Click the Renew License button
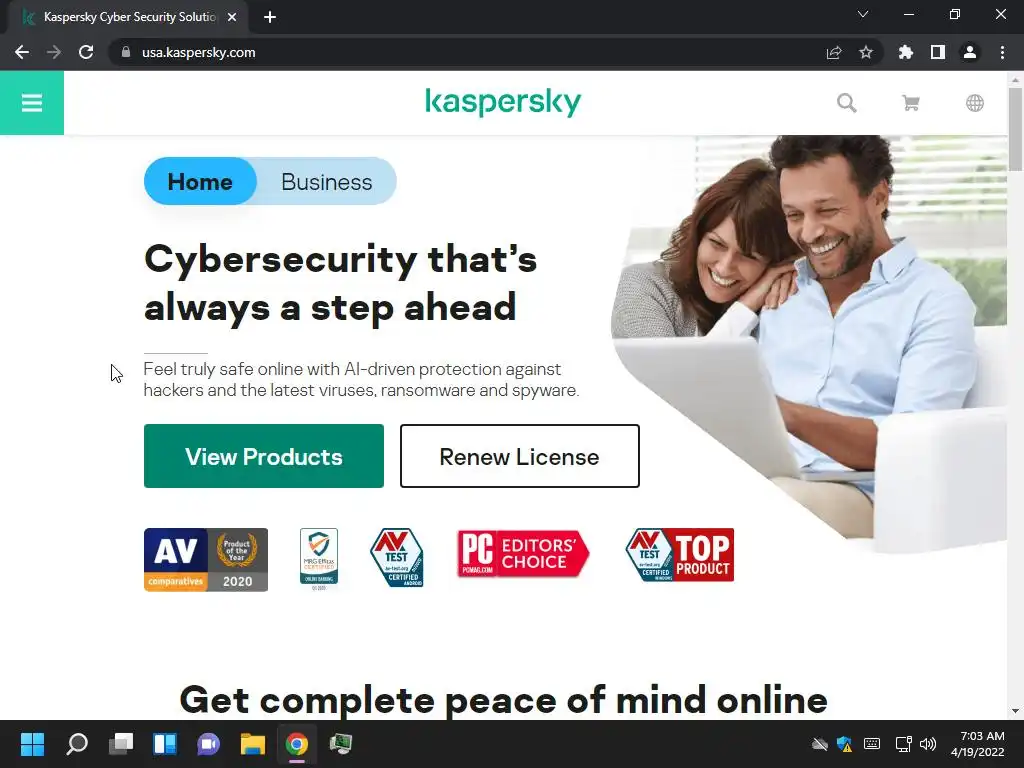Viewport: 1024px width, 768px height. click(x=520, y=456)
